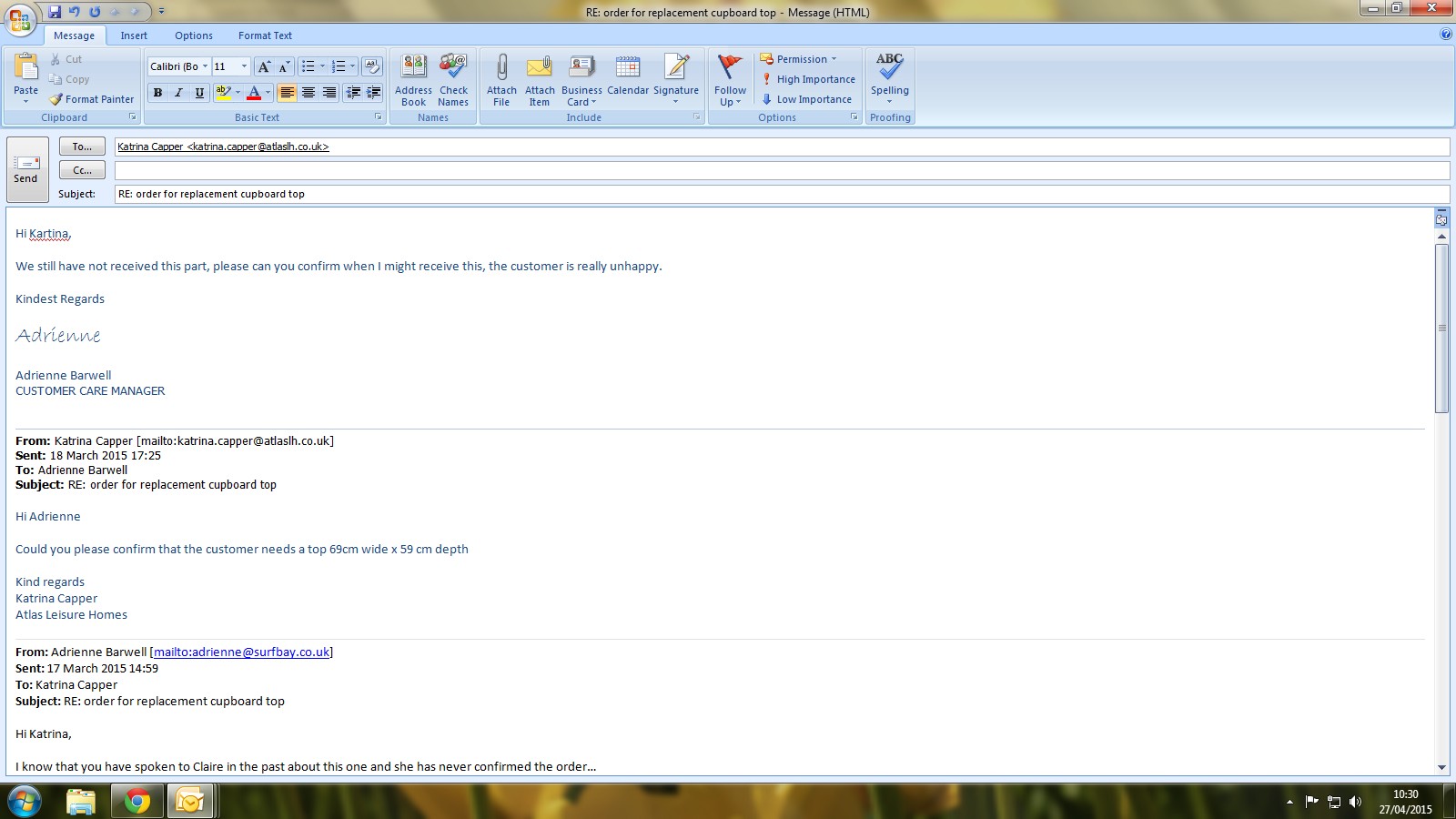The height and width of the screenshot is (819, 1456).
Task: Open the Format Text tab
Action: click(265, 35)
